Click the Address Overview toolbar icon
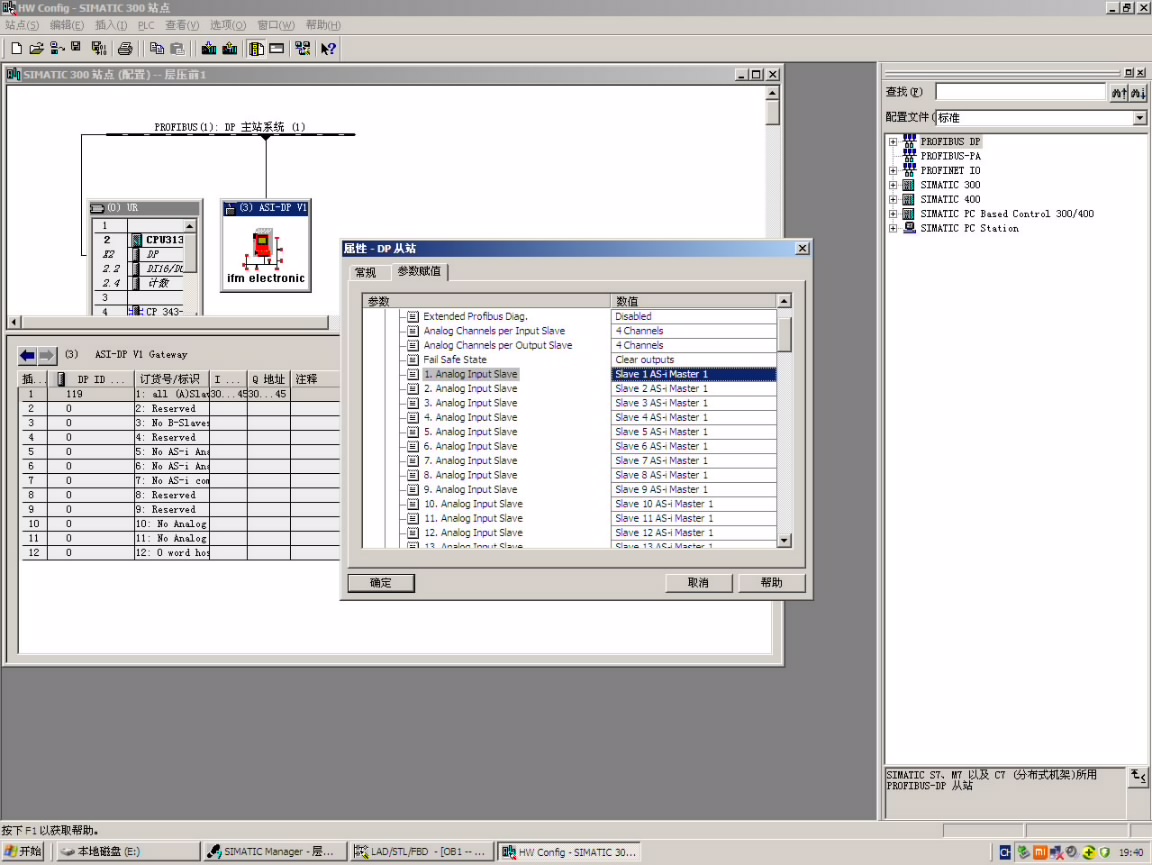1152x865 pixels. [277, 49]
